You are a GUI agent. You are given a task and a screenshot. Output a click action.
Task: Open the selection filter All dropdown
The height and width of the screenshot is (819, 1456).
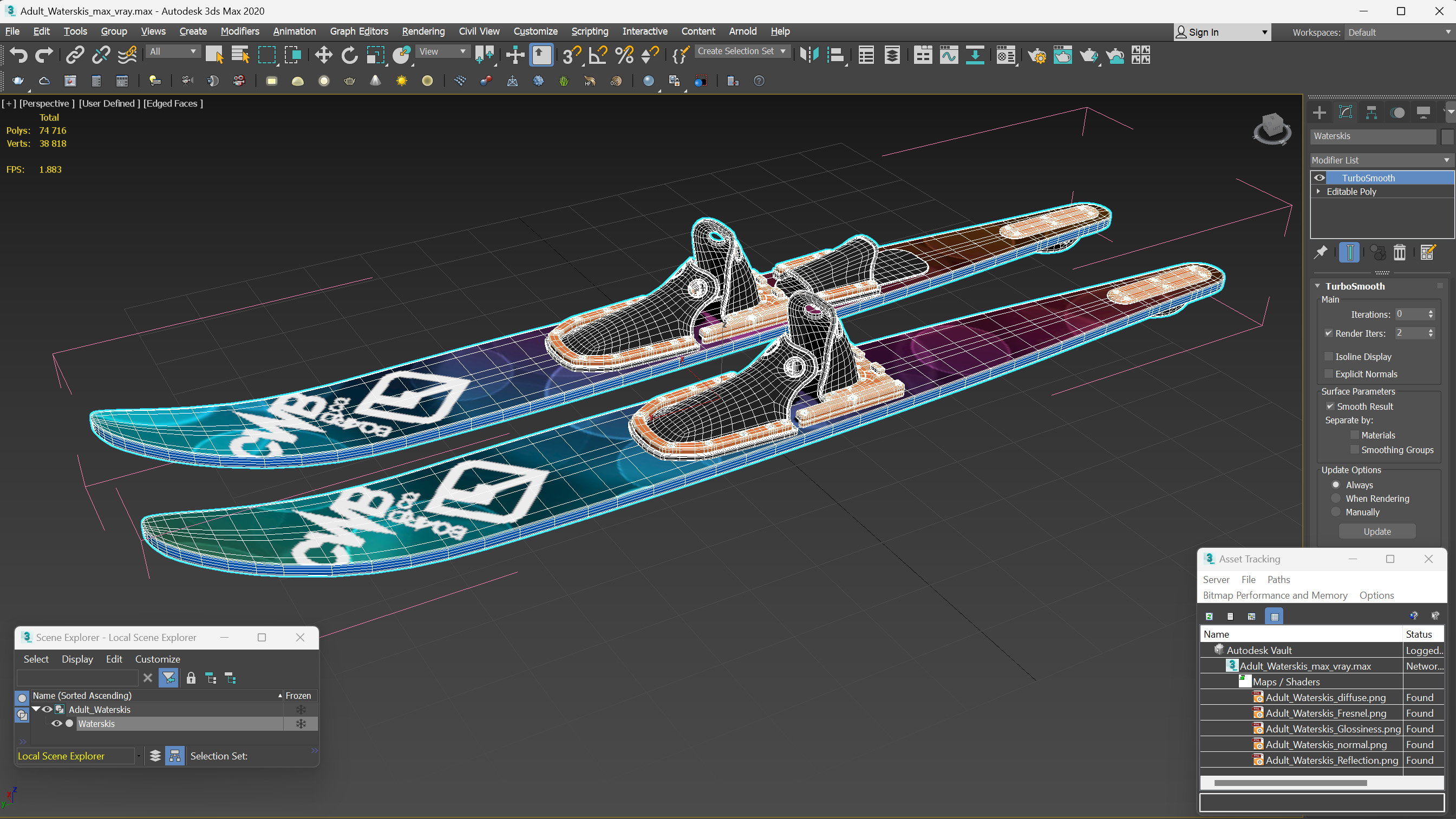pyautogui.click(x=173, y=51)
